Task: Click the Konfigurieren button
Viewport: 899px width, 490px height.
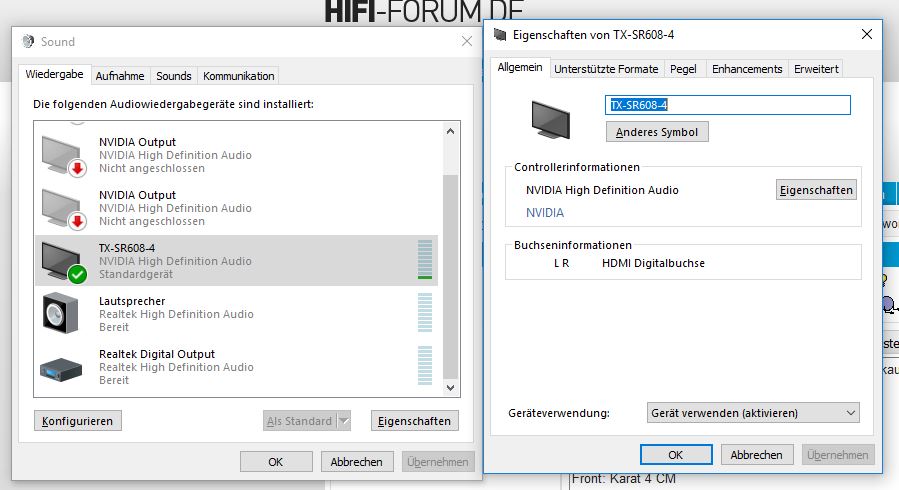Action: coord(77,421)
